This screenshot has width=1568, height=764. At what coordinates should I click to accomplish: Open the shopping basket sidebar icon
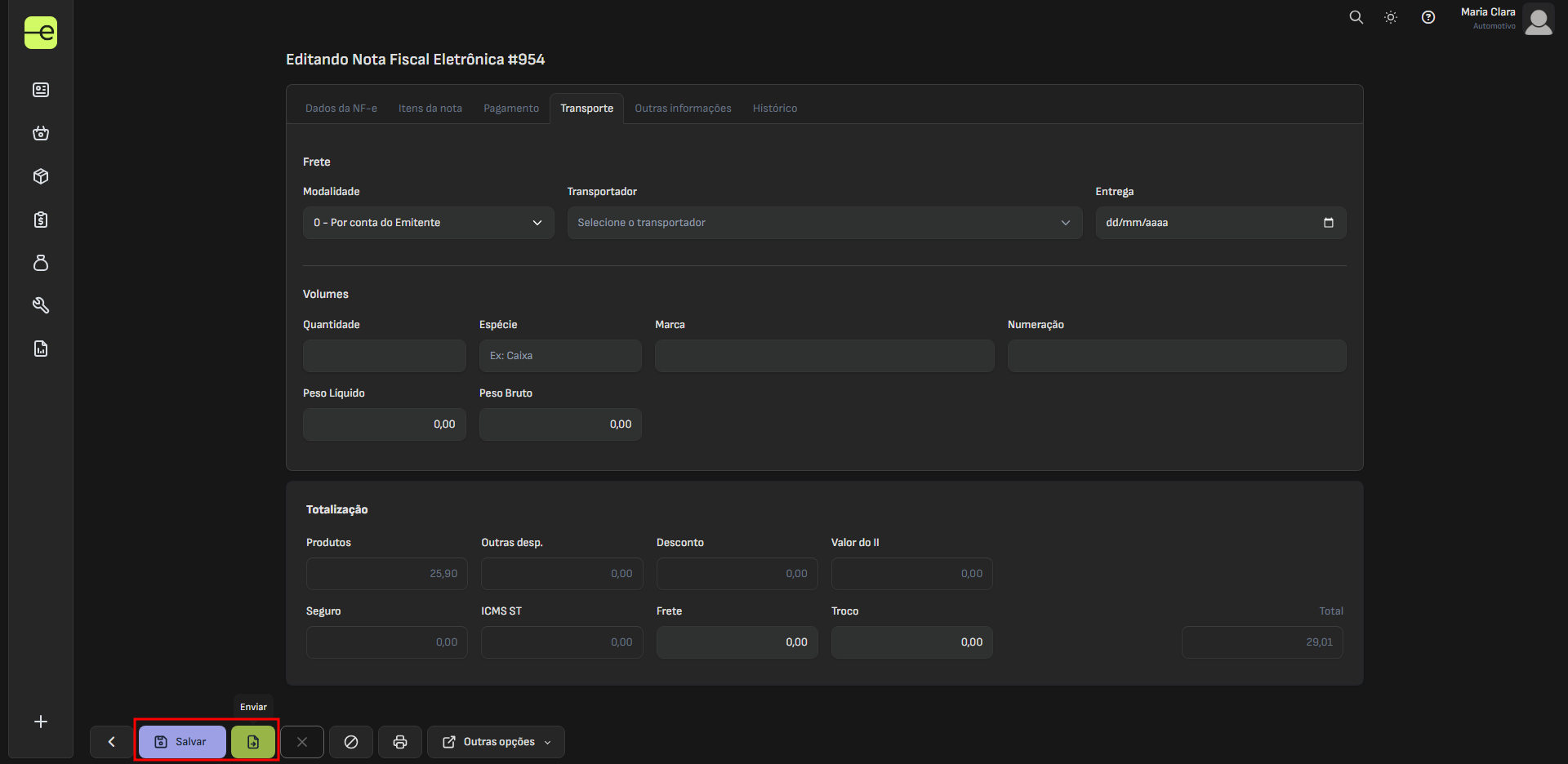41,133
